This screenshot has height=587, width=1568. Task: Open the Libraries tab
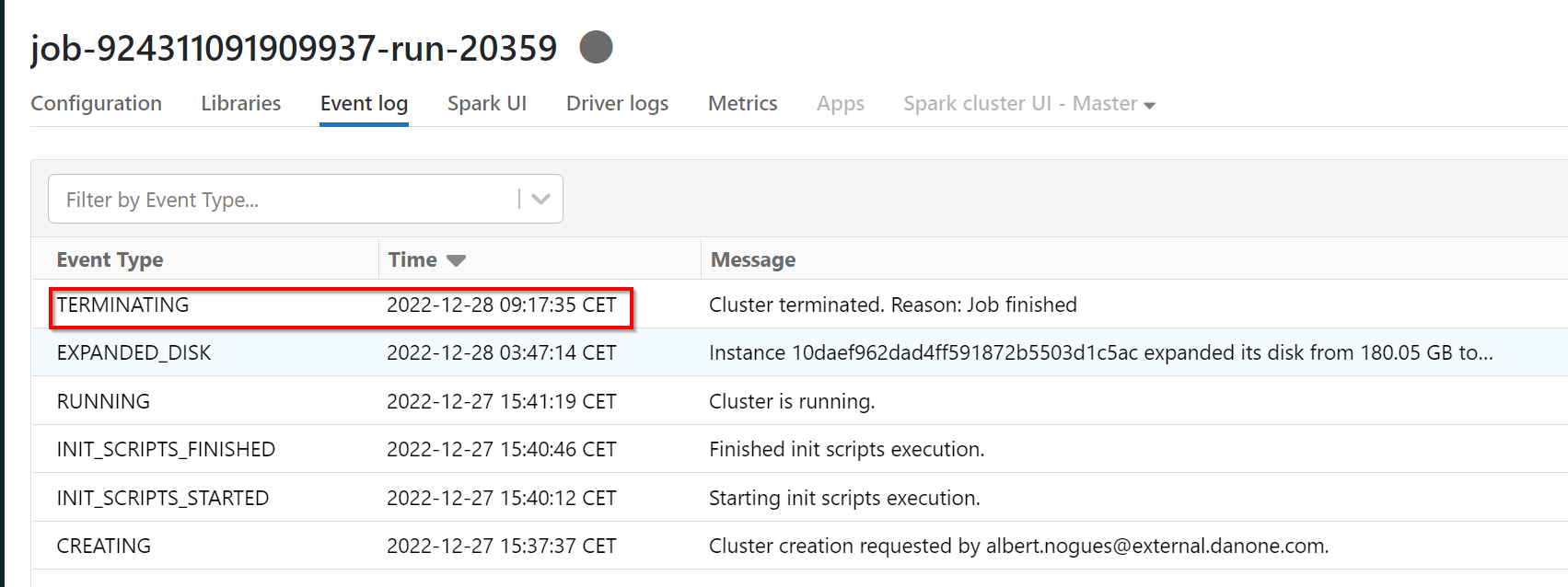click(x=239, y=103)
